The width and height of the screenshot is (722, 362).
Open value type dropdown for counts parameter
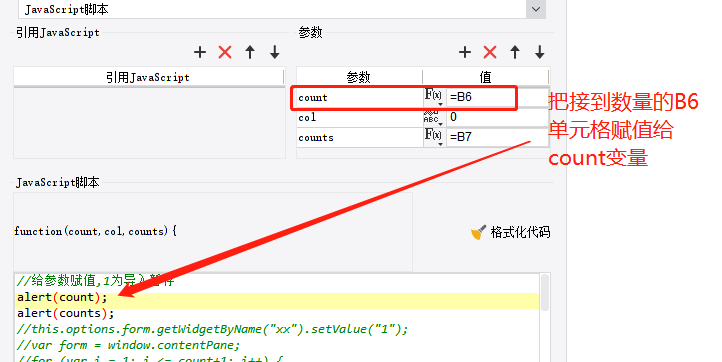point(434,137)
